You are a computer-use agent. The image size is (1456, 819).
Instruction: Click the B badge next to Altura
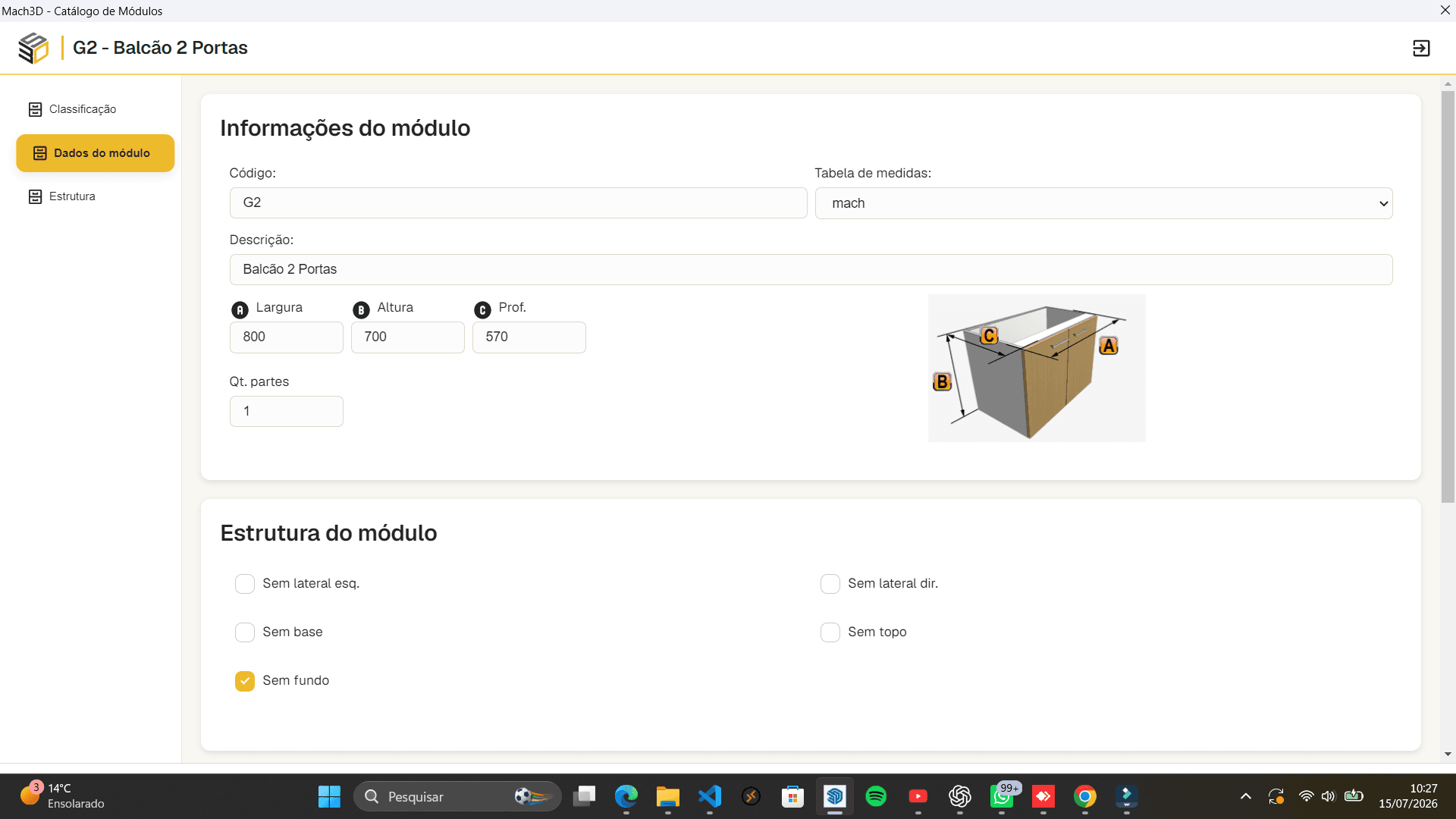point(361,310)
